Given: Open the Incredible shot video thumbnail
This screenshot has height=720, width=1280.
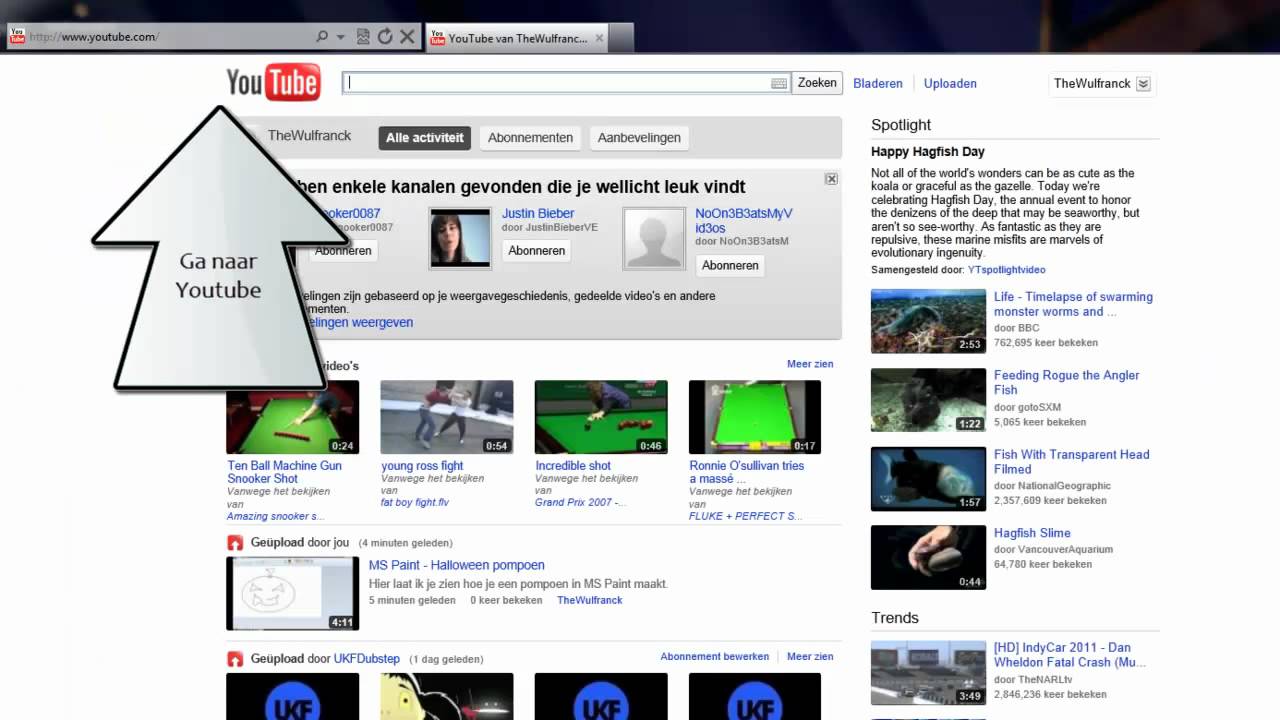Looking at the screenshot, I should pos(601,417).
